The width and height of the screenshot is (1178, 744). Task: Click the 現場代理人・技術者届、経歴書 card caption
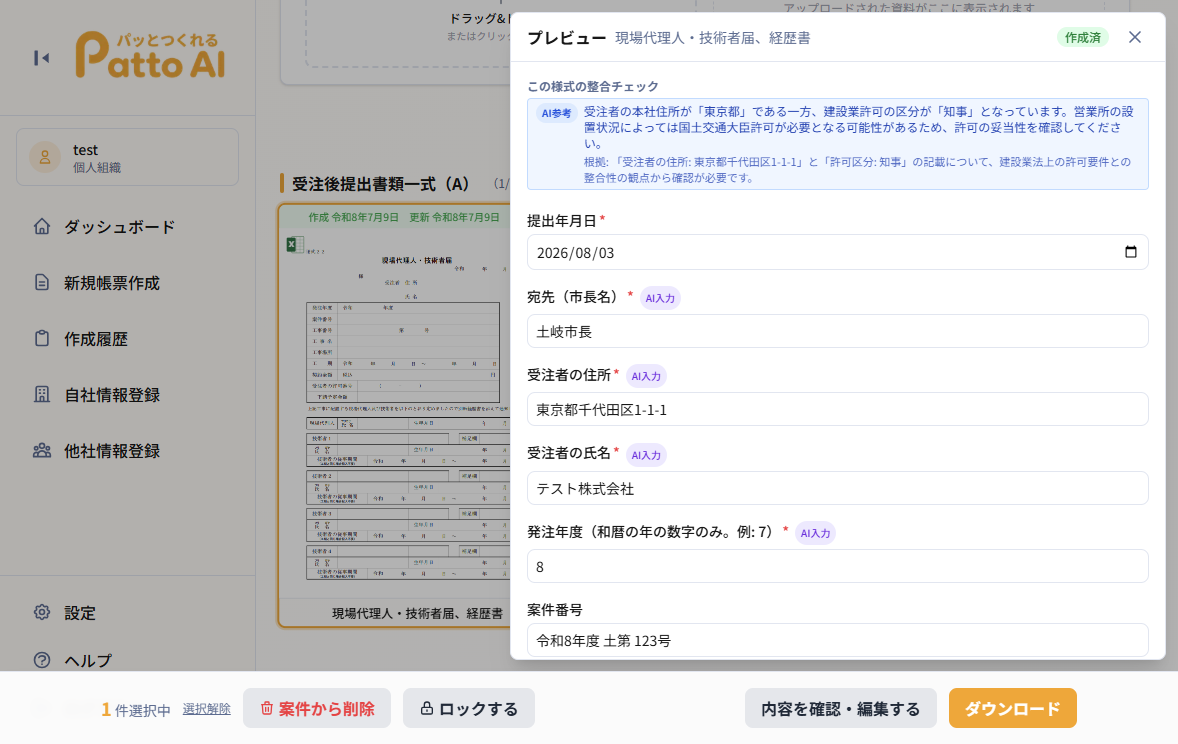pos(418,613)
